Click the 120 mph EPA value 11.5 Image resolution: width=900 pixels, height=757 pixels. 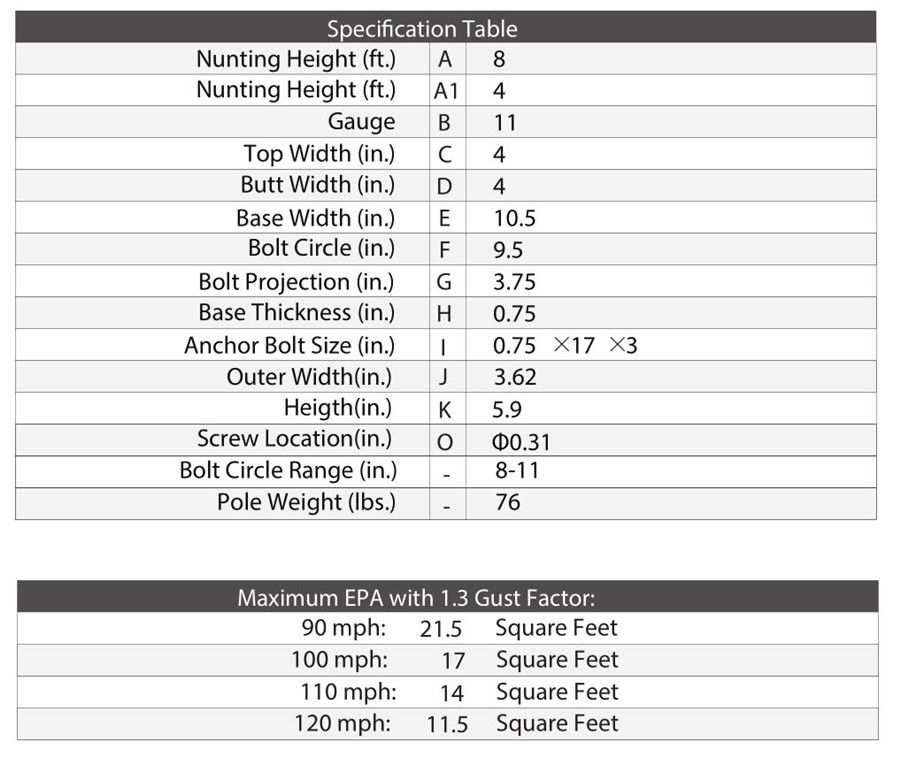tap(447, 724)
